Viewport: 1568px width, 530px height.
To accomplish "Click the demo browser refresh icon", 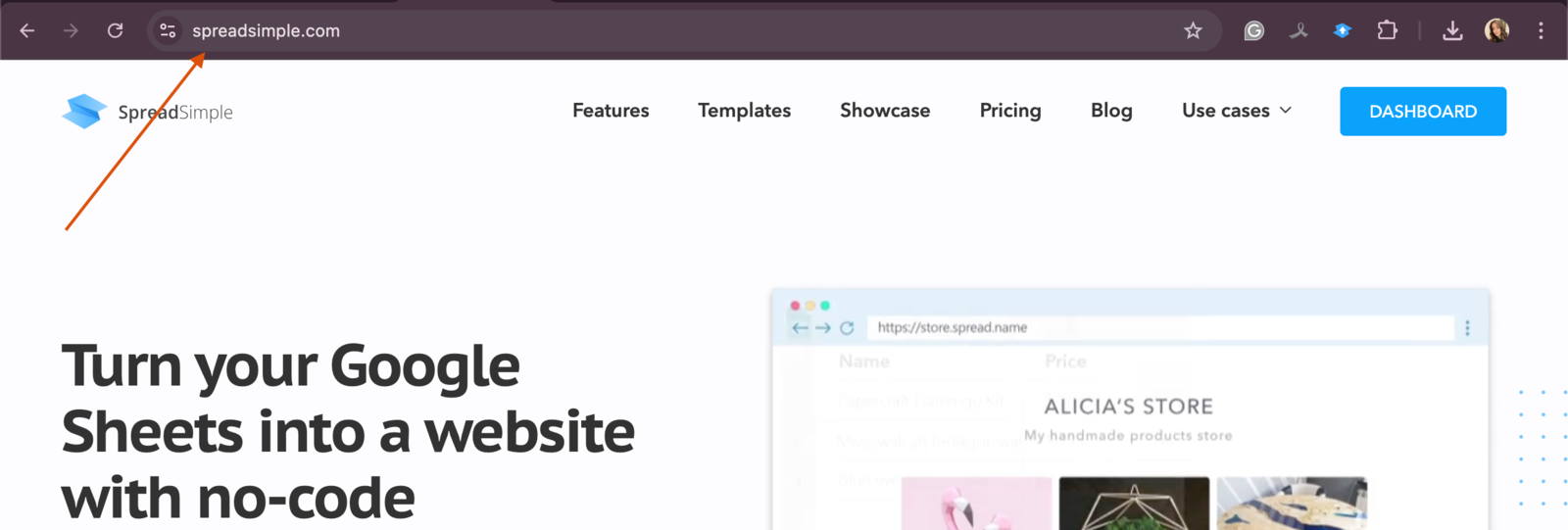I will (847, 328).
